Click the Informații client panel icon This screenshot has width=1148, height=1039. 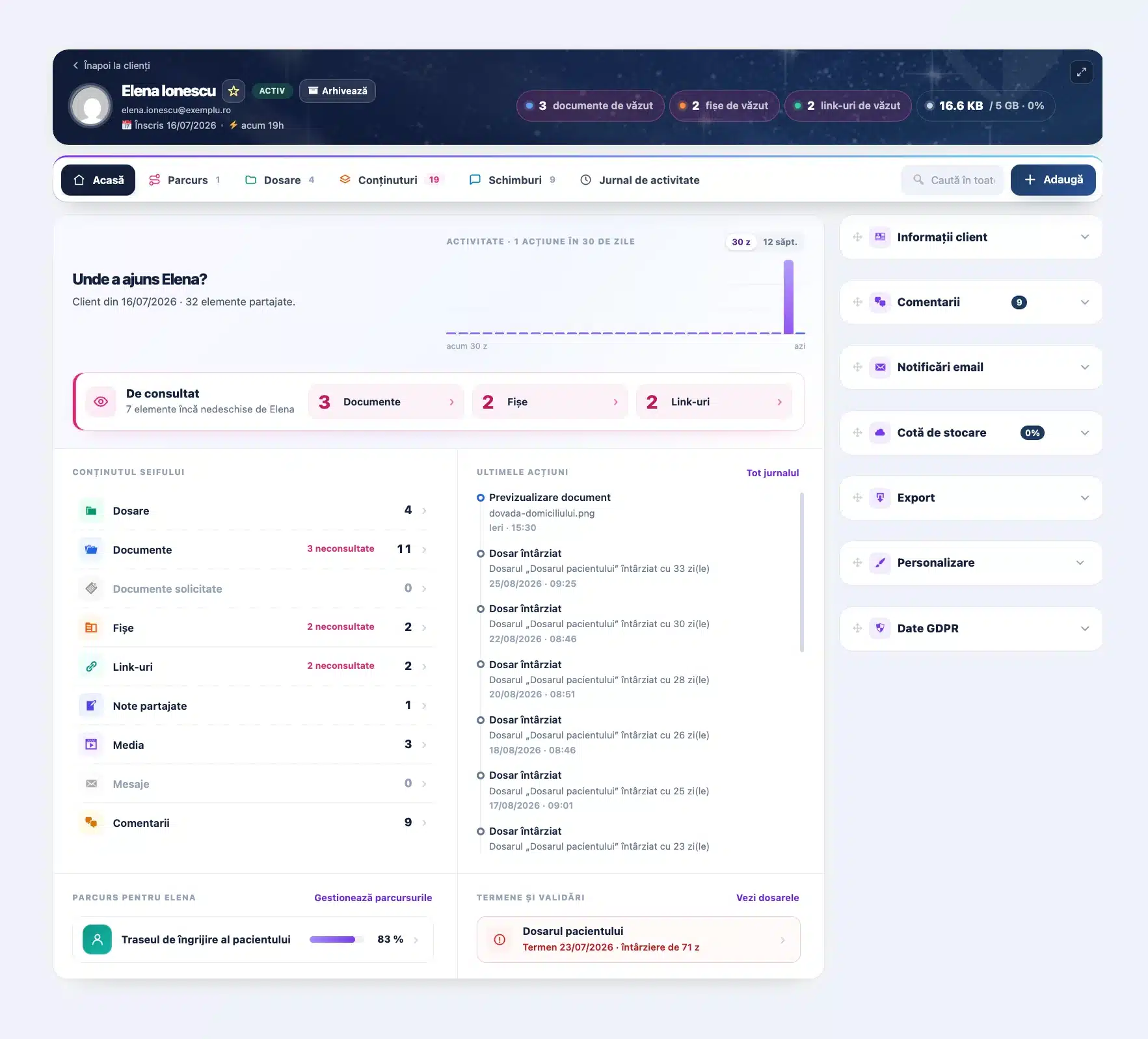(880, 237)
